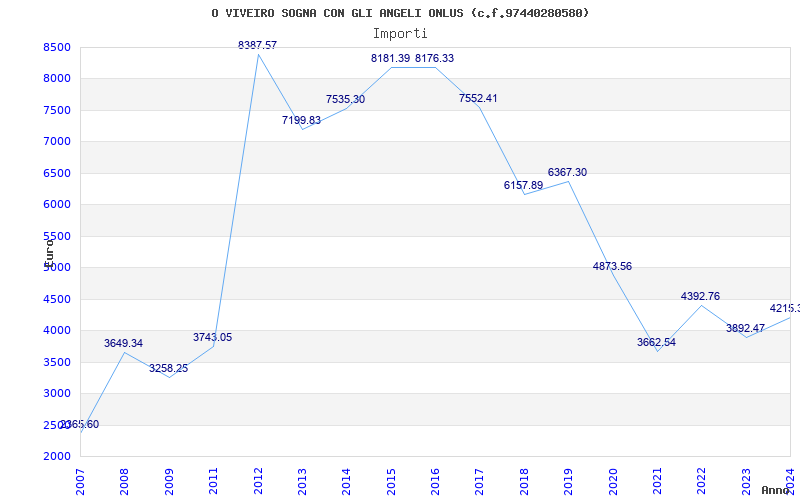Click data label 8181.39

coord(390,58)
